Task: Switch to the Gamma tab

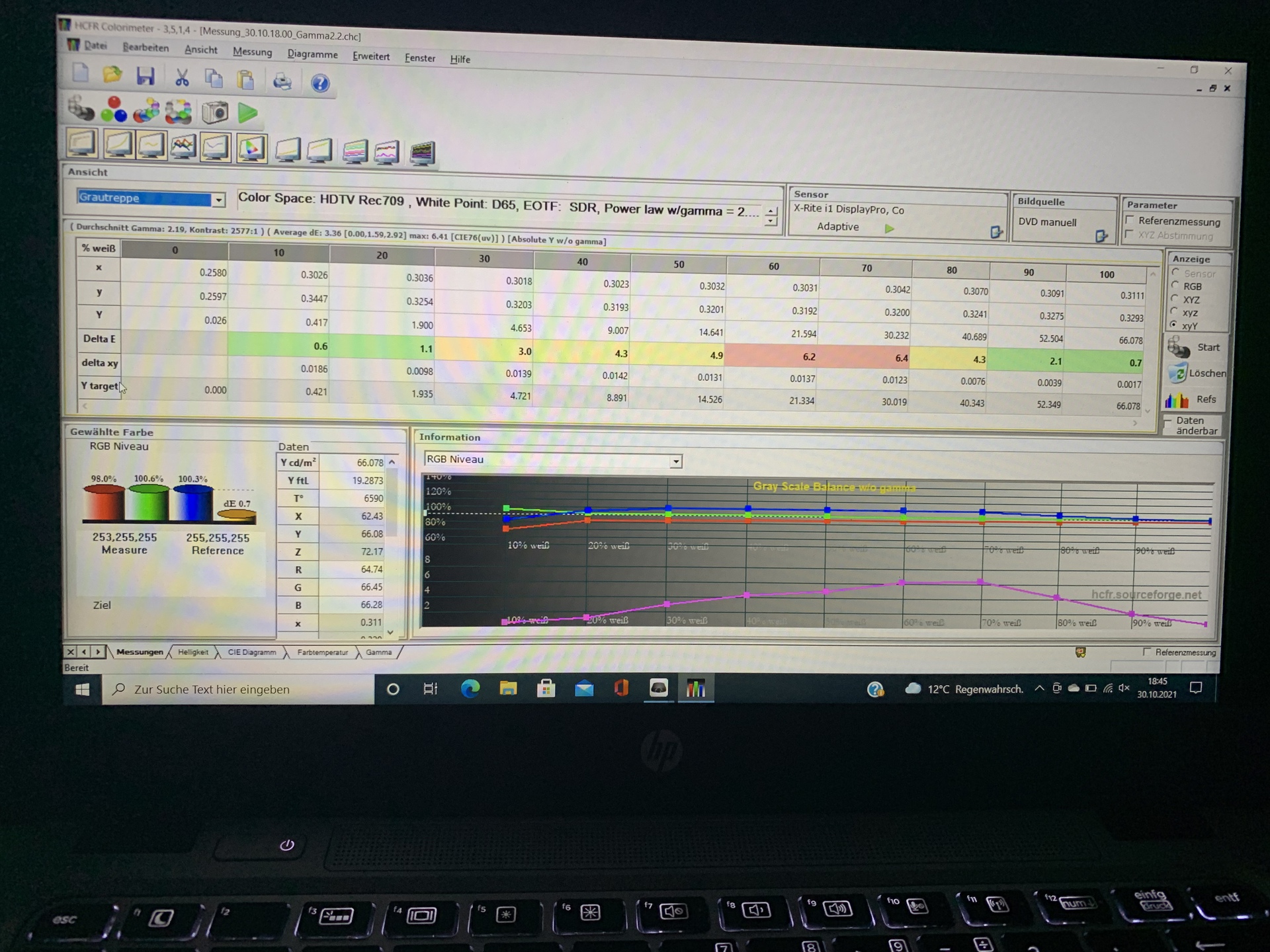Action: tap(378, 652)
